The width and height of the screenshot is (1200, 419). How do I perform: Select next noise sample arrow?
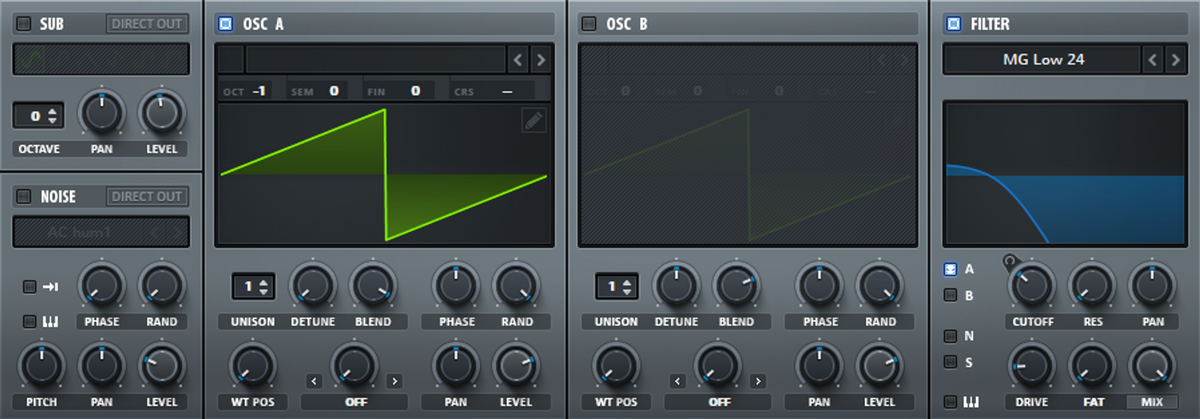pos(176,234)
